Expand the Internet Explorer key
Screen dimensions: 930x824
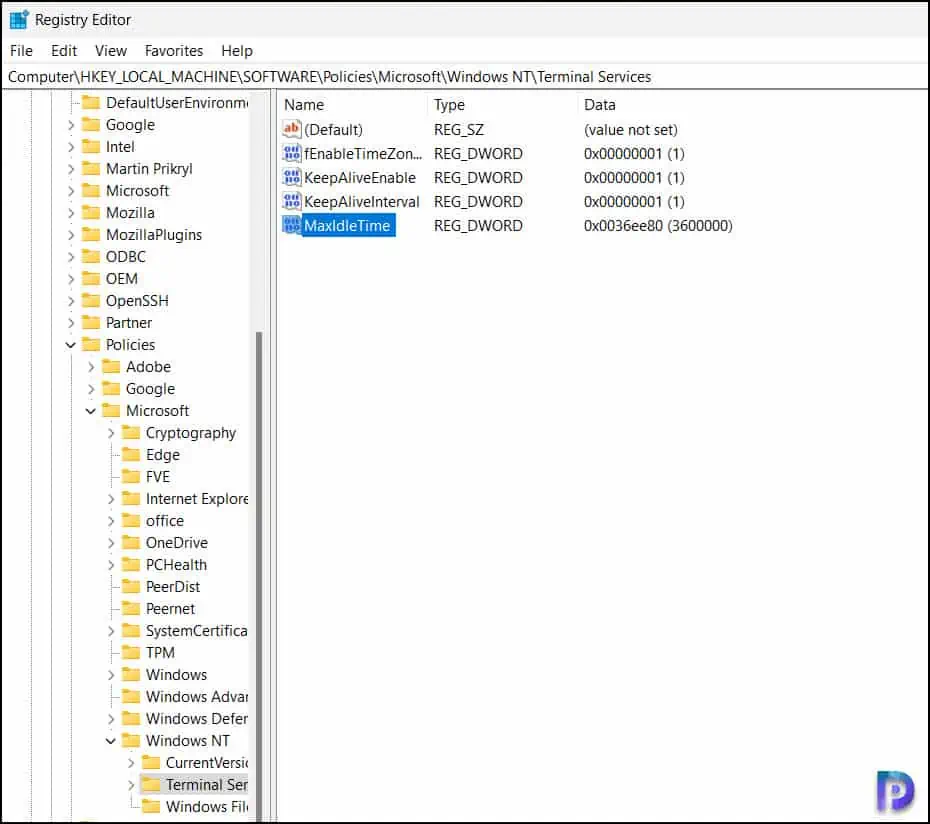click(x=111, y=498)
